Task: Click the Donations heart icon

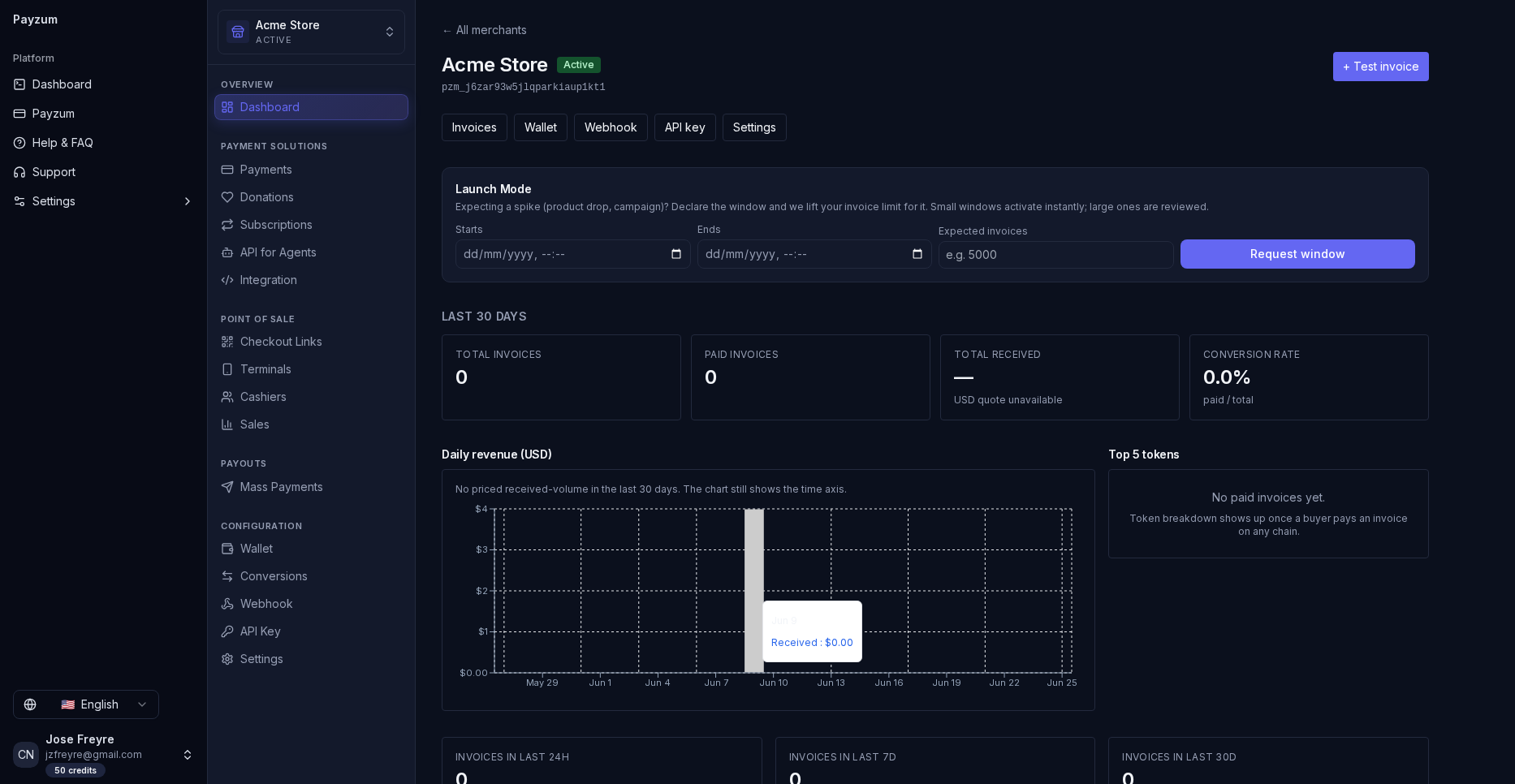Action: [227, 197]
